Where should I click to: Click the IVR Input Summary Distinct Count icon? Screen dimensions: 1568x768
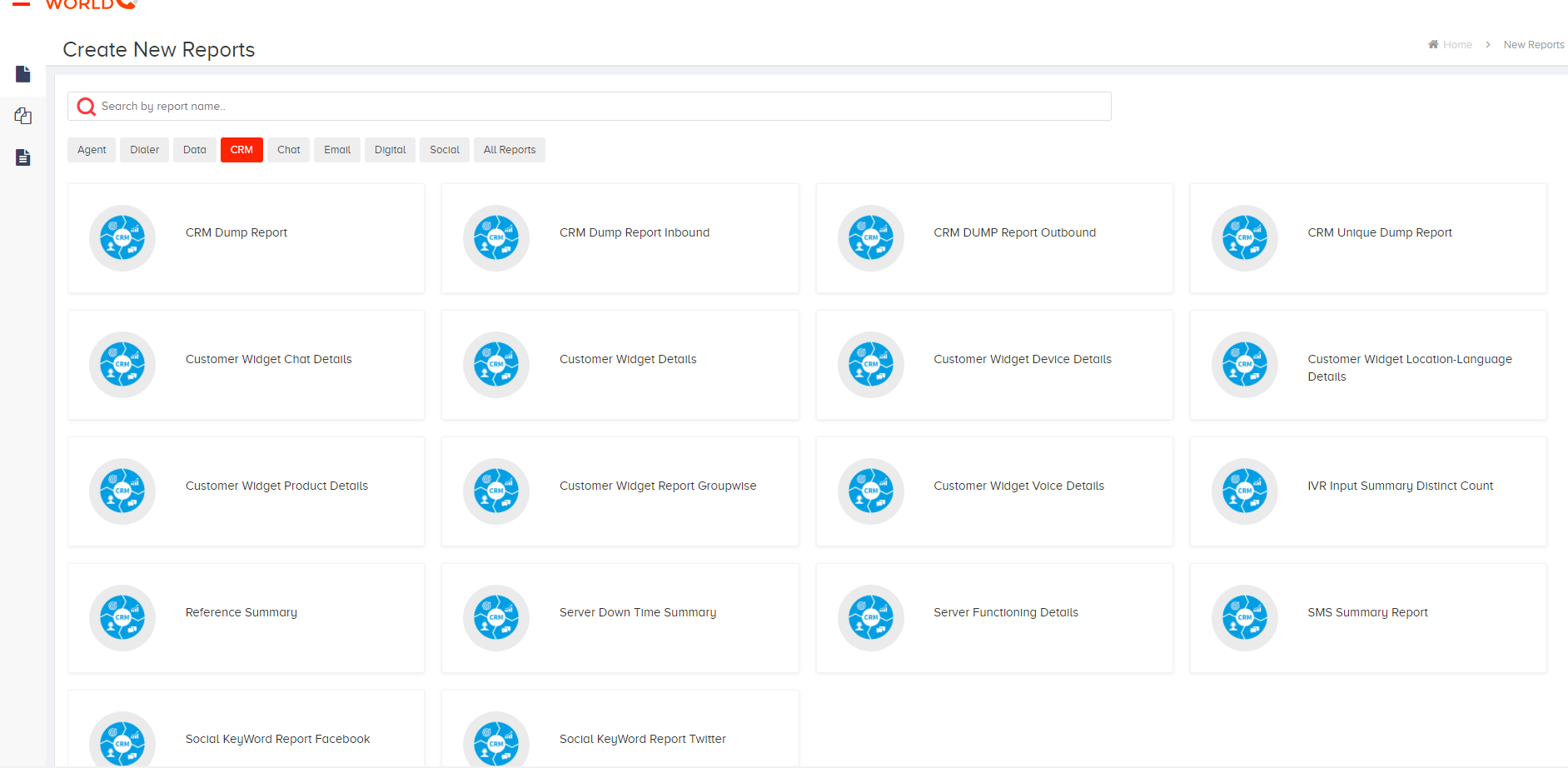[x=1244, y=491]
